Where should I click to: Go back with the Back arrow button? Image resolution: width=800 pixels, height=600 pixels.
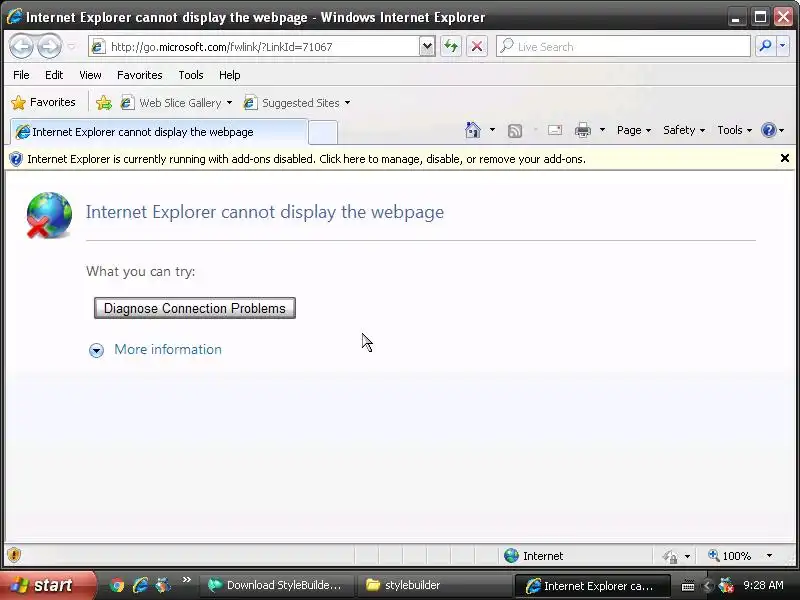(x=21, y=46)
